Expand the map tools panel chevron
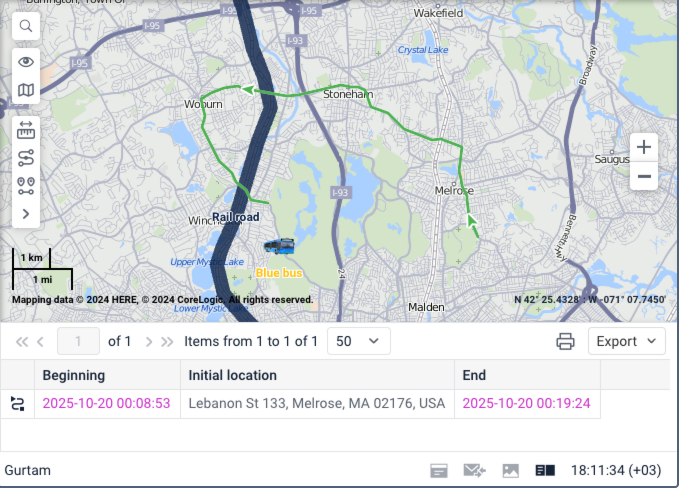Screen dimensions: 679x488 pos(26,213)
